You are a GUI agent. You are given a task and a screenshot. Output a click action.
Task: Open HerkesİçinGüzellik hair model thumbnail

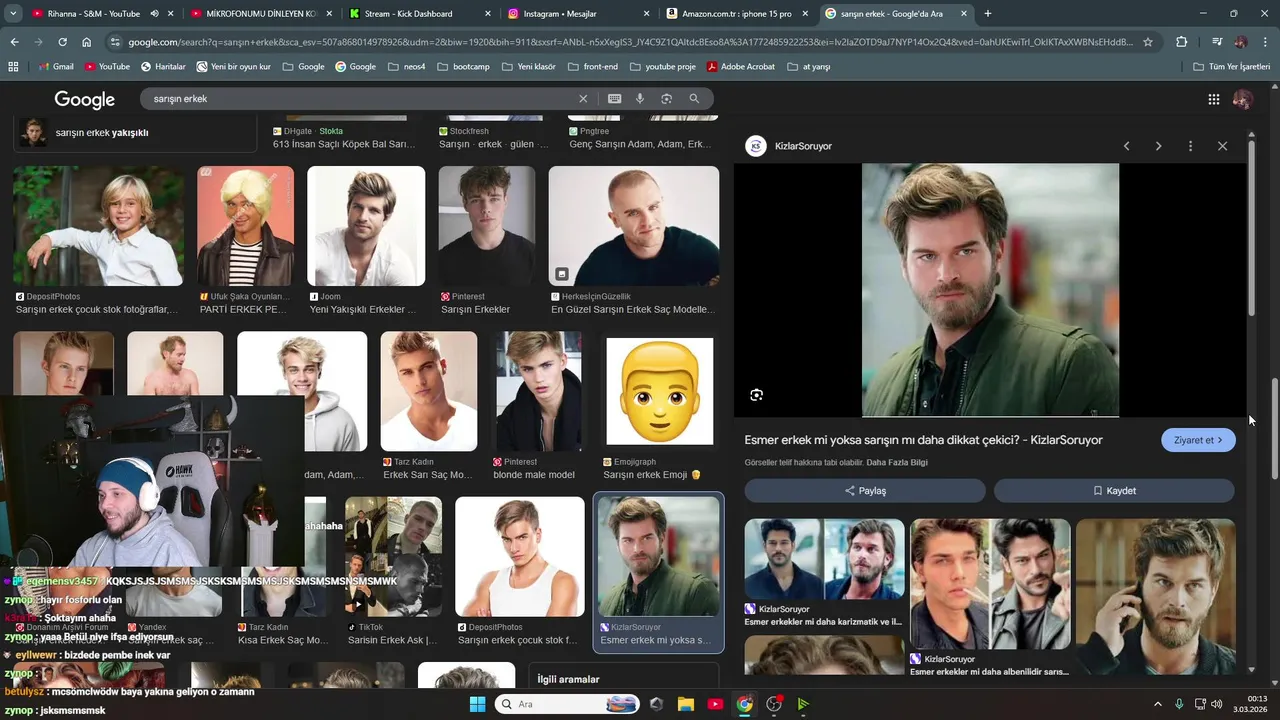[x=634, y=226]
